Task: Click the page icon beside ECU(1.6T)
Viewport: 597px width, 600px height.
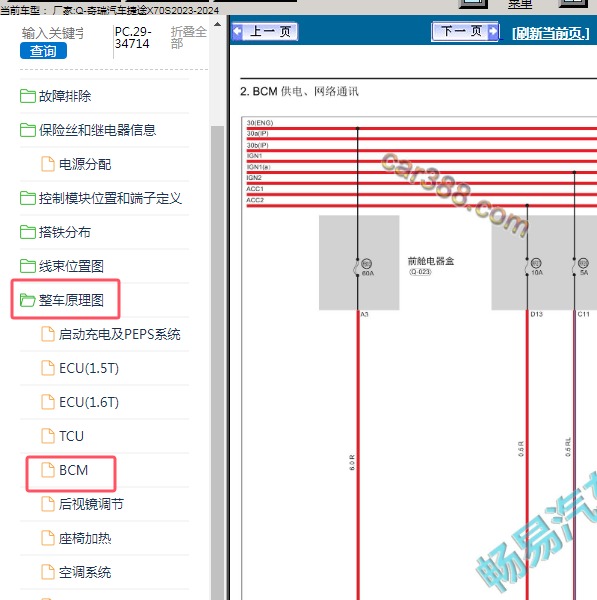Action: [x=48, y=402]
